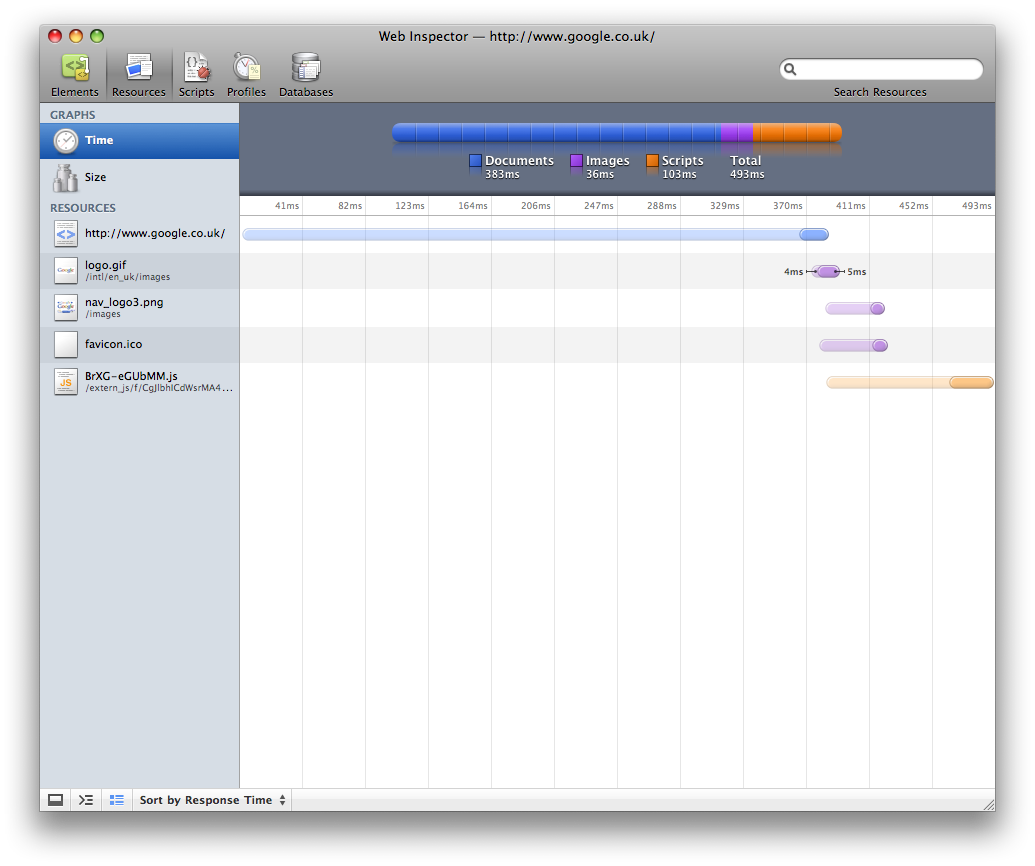
Task: Select the http://www.google.co.uk/ resource
Action: tap(154, 234)
